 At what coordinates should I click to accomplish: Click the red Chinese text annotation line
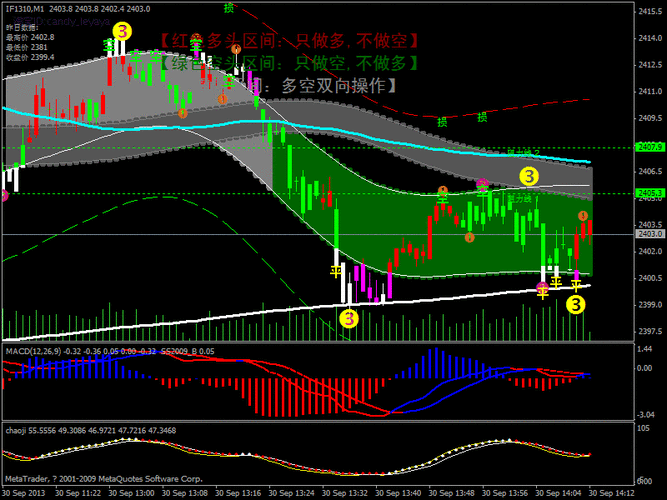288,40
